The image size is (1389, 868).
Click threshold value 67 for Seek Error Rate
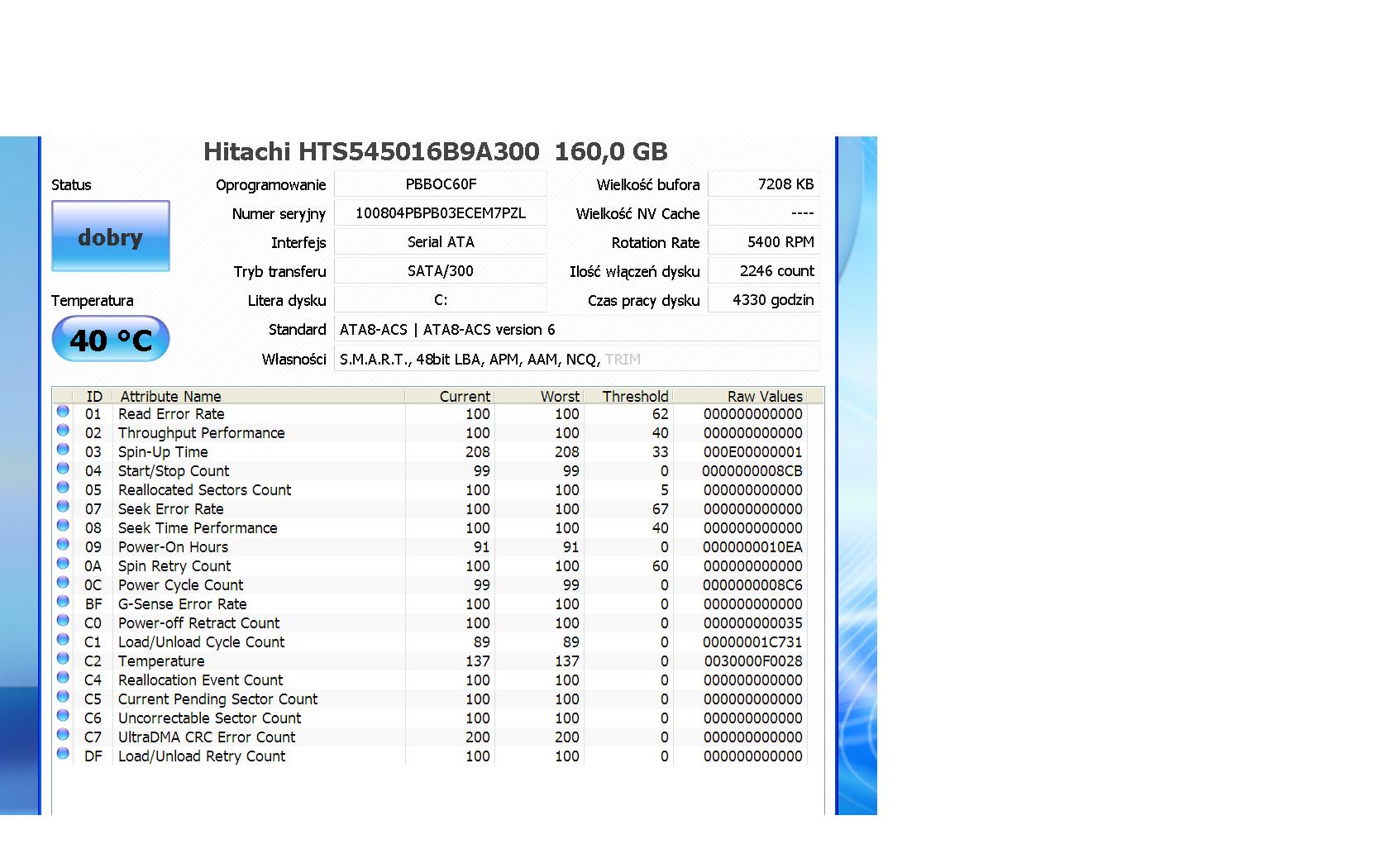pyautogui.click(x=660, y=508)
